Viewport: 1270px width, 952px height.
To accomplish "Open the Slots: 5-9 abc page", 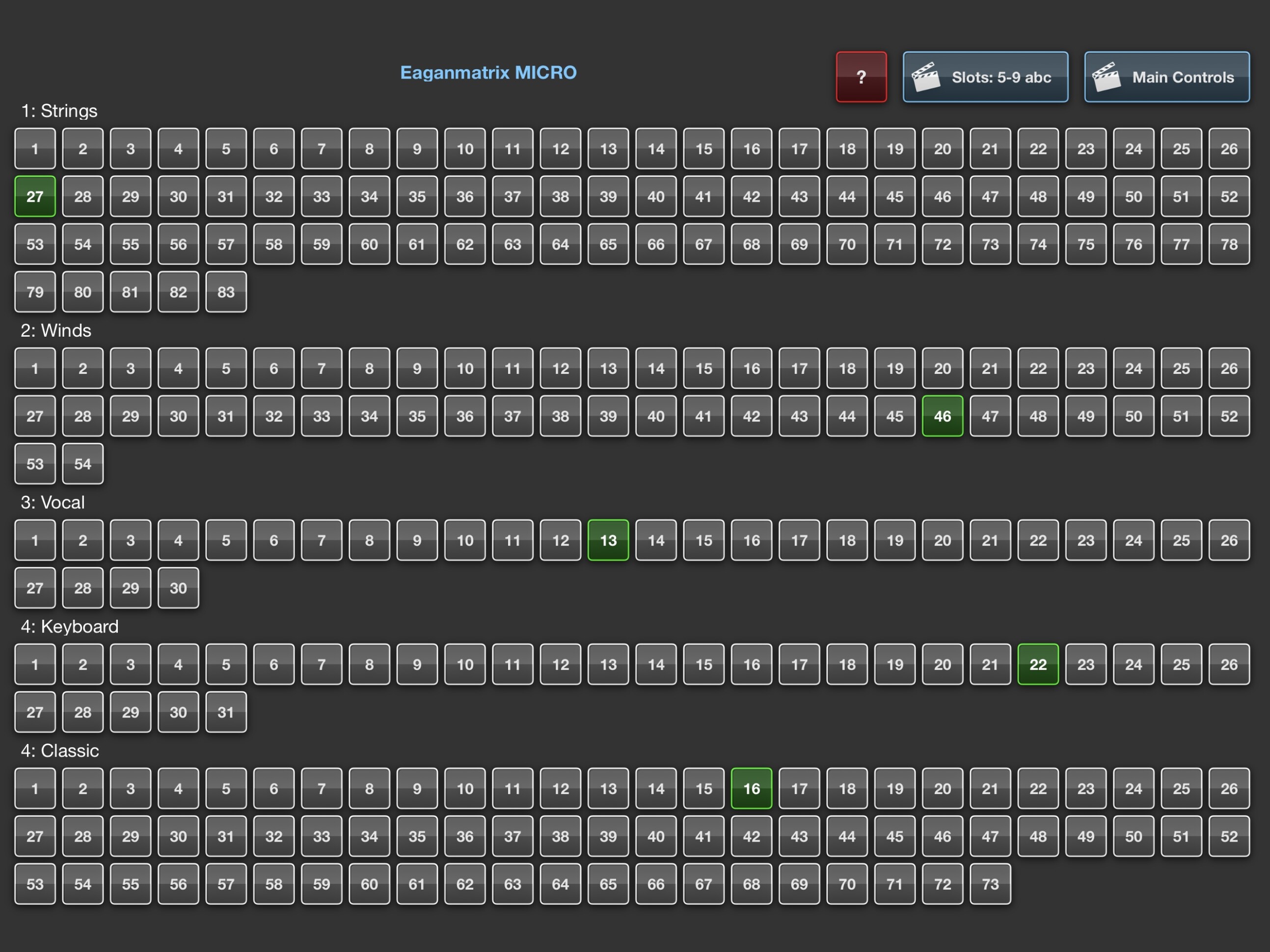I will tap(985, 77).
